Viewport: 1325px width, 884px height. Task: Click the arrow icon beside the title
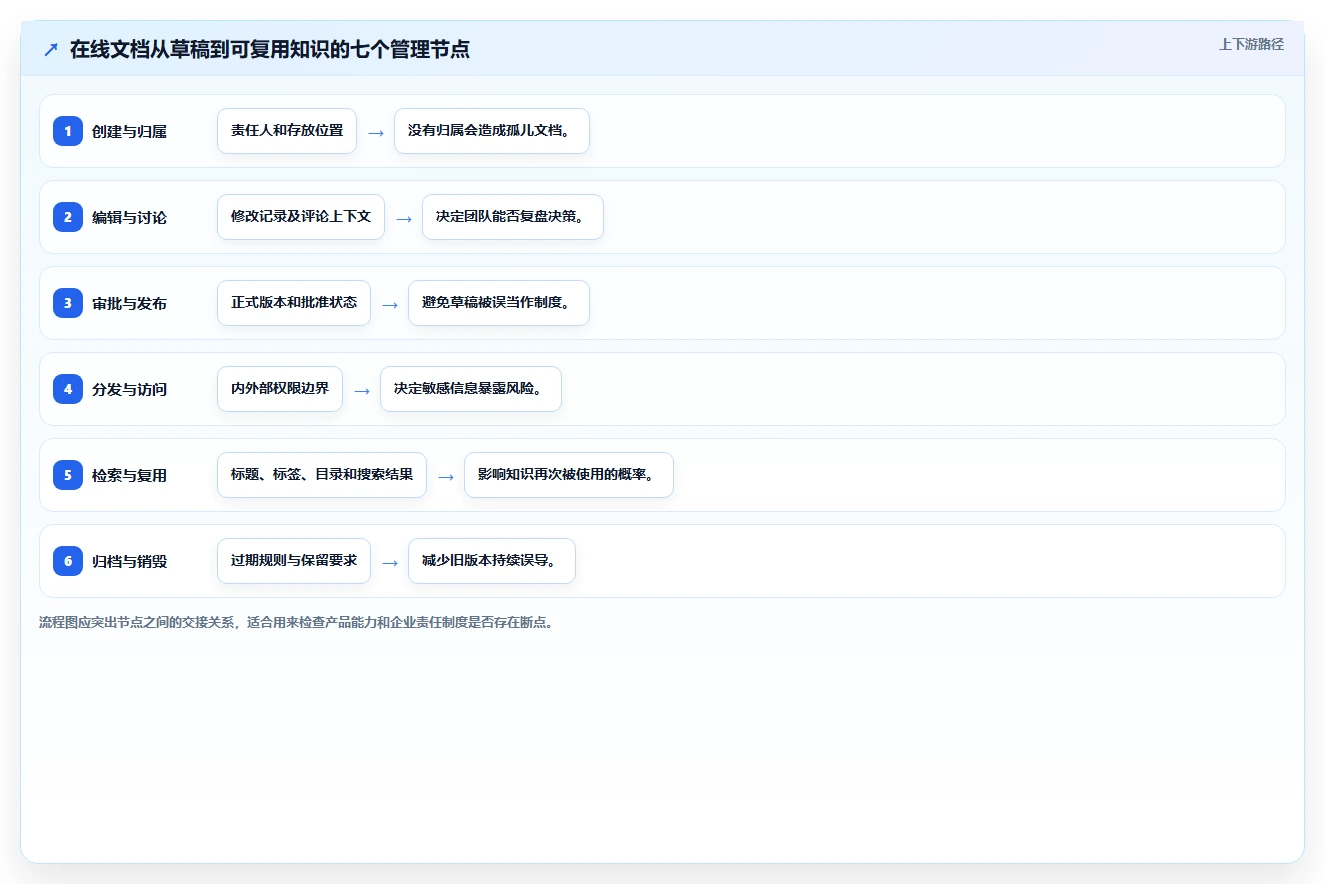point(51,50)
